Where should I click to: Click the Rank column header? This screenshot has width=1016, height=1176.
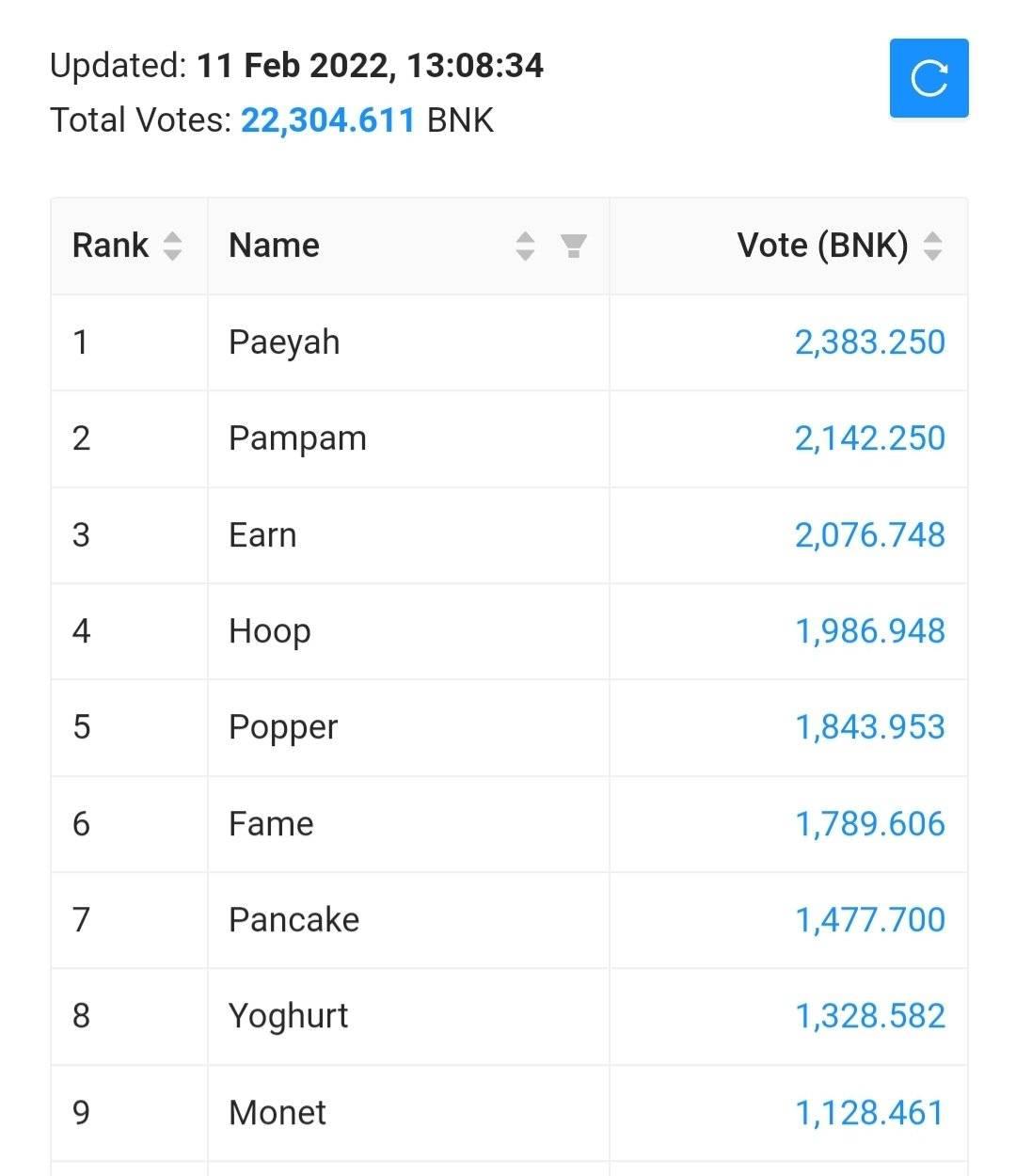(110, 246)
